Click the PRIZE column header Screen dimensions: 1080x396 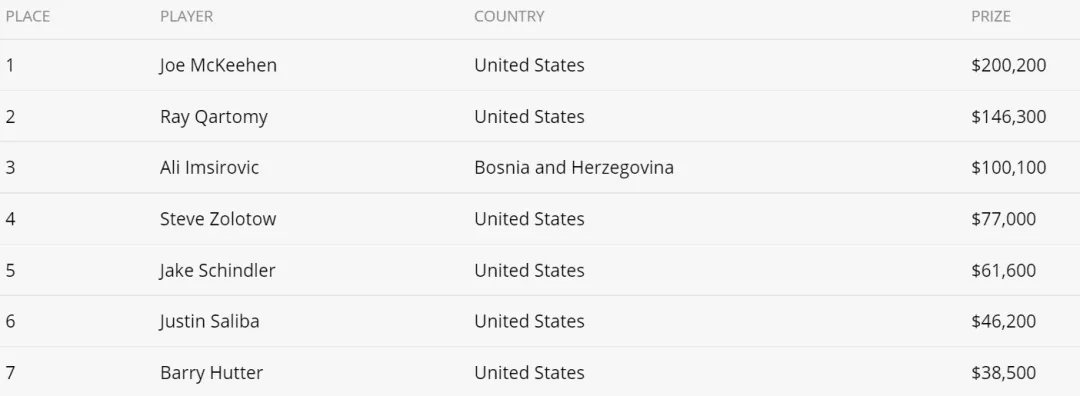click(990, 17)
